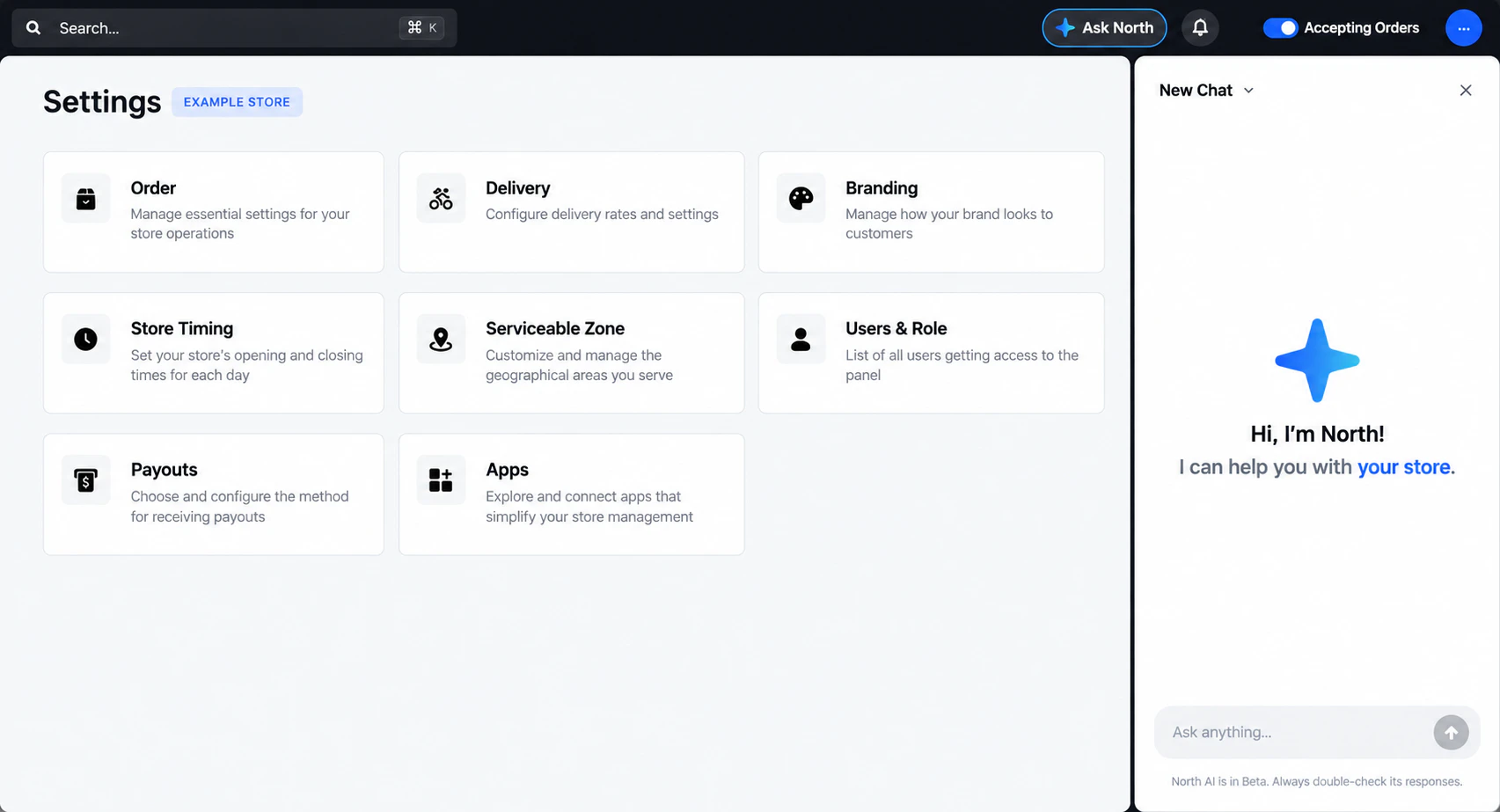
Task: Click 'Explore and connect apps' description
Action: [589, 506]
